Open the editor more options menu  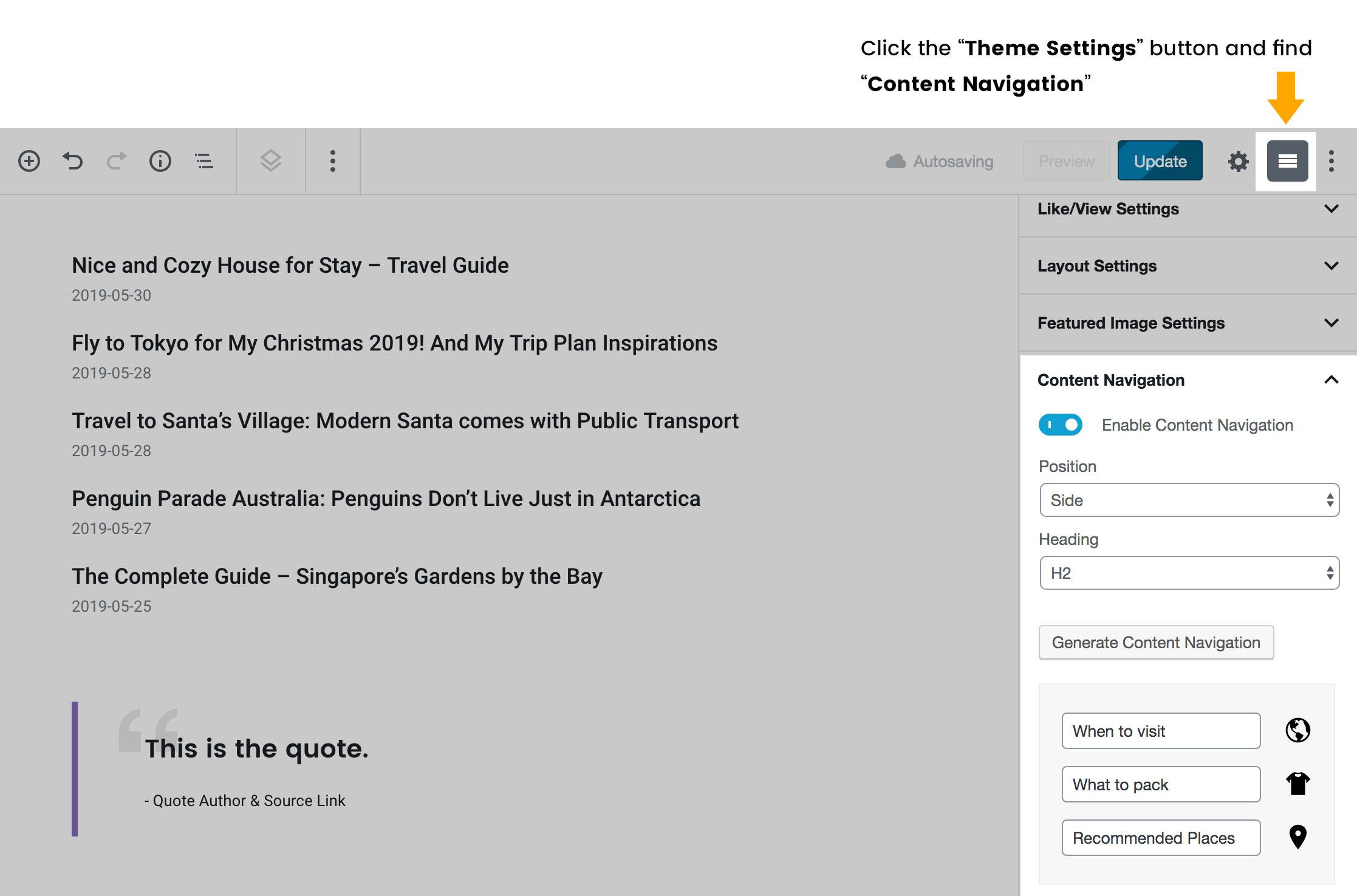point(1331,161)
